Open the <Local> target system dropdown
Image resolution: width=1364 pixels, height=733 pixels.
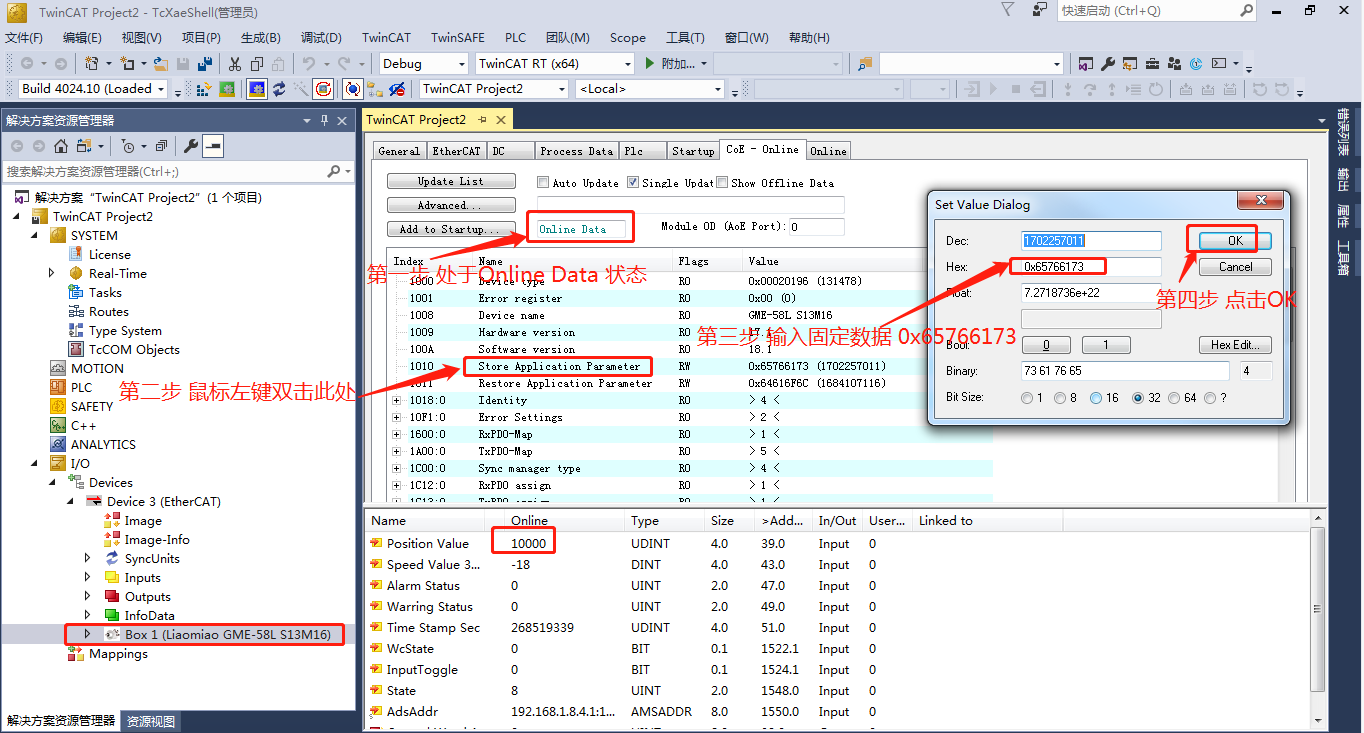pos(717,89)
